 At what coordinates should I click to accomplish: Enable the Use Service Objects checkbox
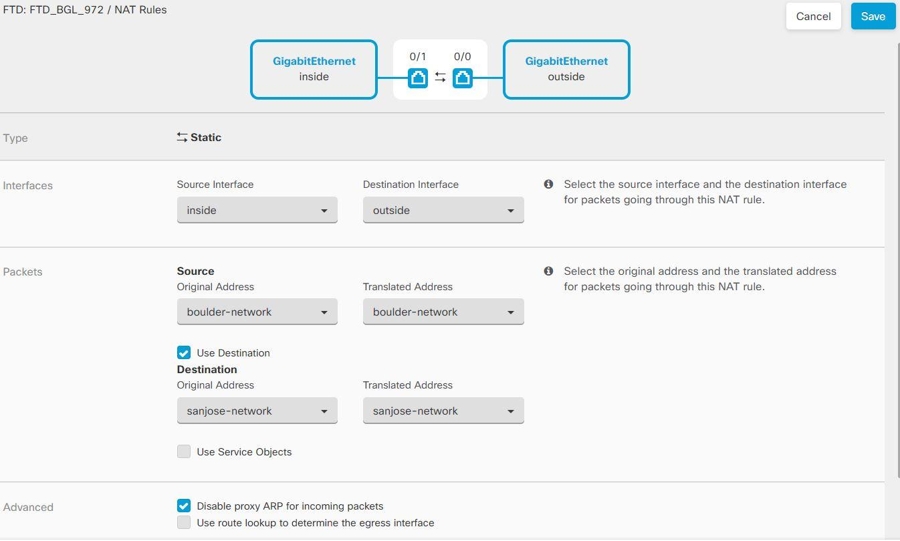click(x=184, y=452)
